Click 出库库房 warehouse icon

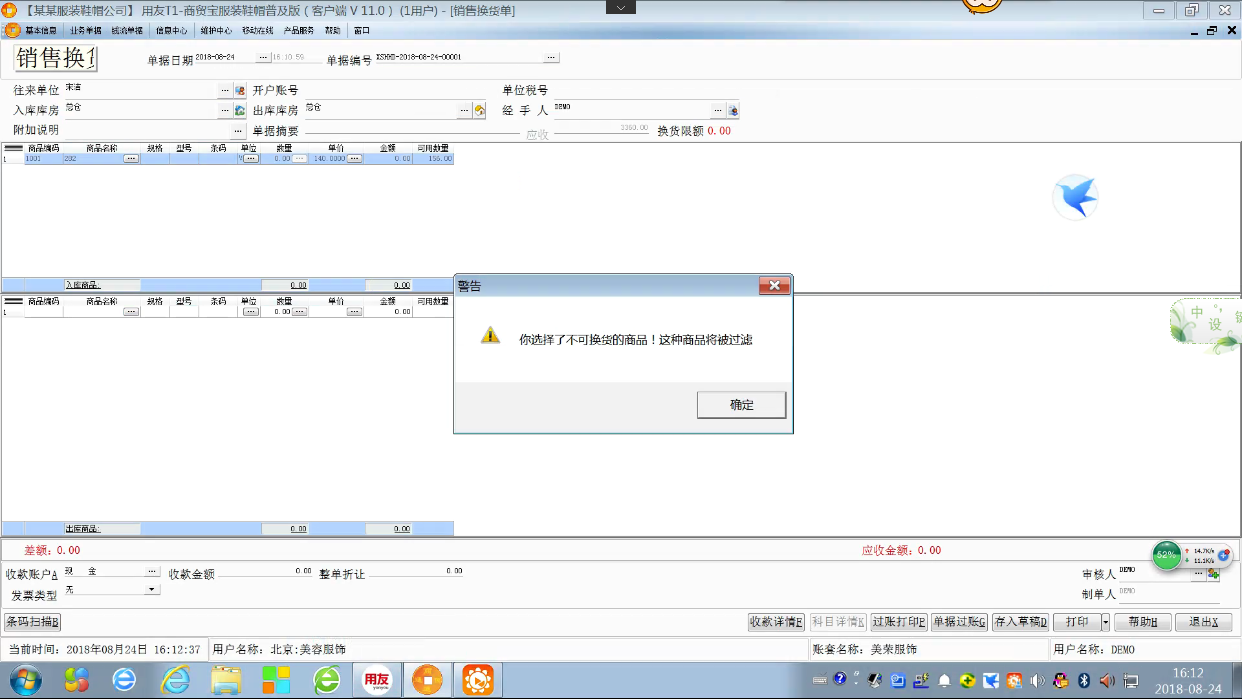(480, 110)
